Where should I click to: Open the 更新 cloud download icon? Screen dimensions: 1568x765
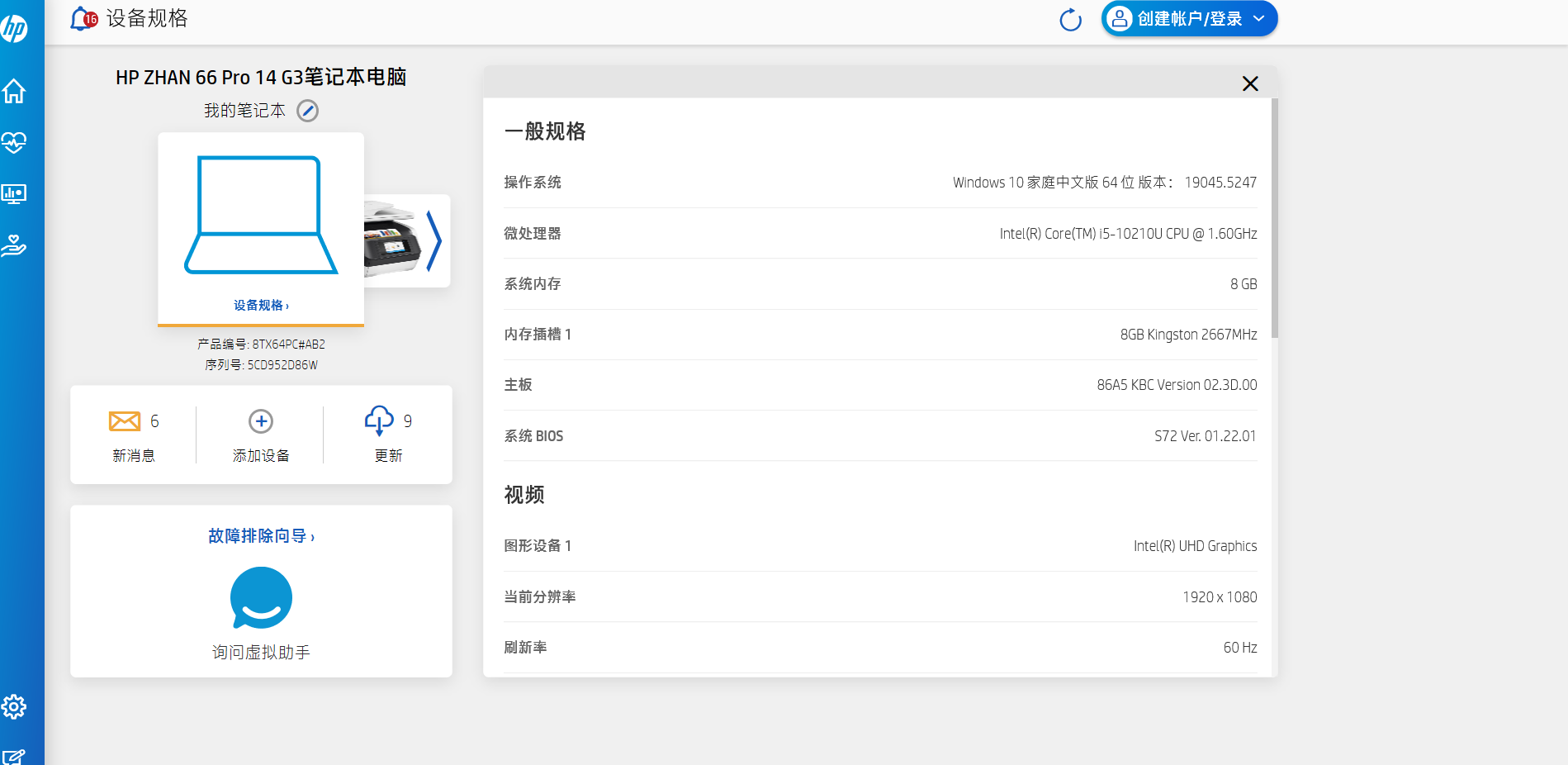tap(379, 421)
